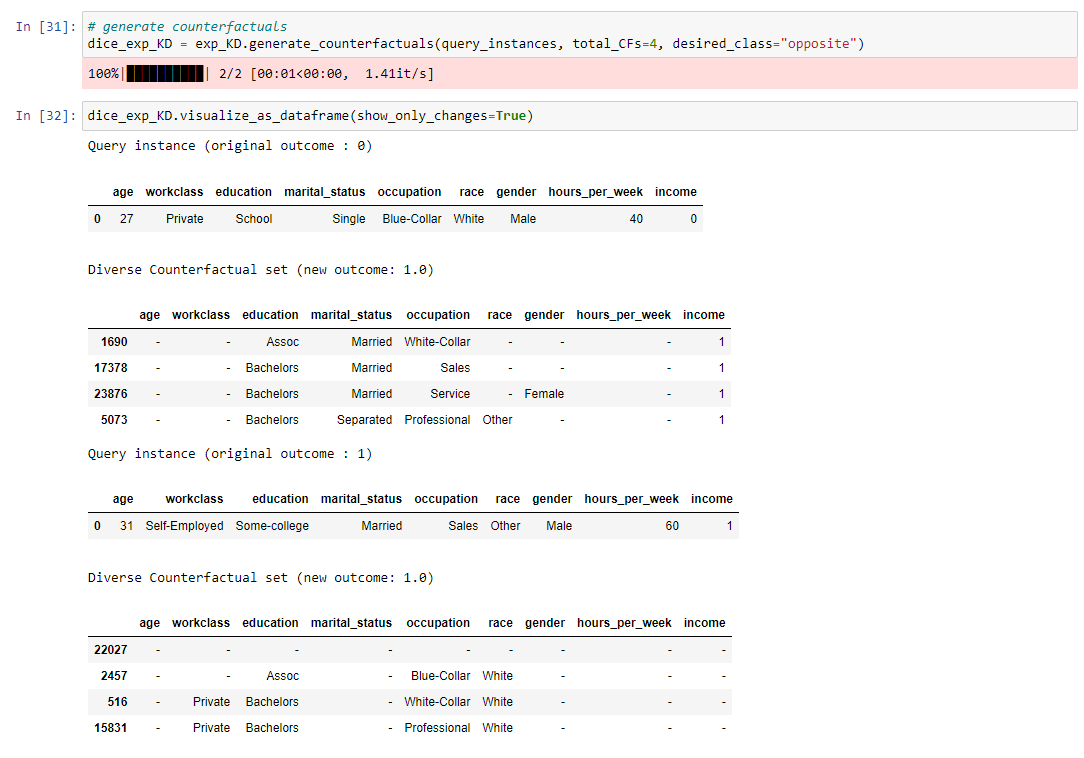Click row index 22027 in bottom table

[112, 649]
